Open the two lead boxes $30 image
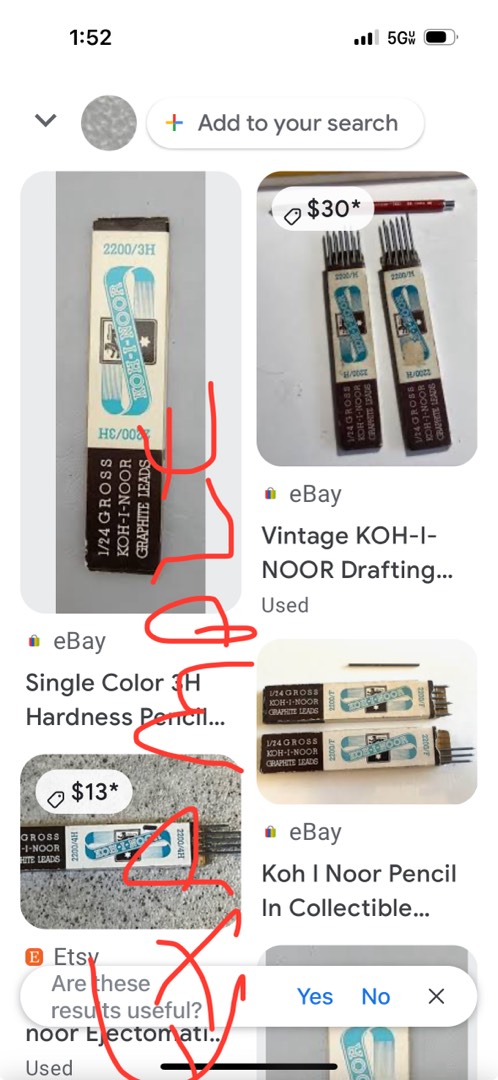The height and width of the screenshot is (1080, 498). 367,318
